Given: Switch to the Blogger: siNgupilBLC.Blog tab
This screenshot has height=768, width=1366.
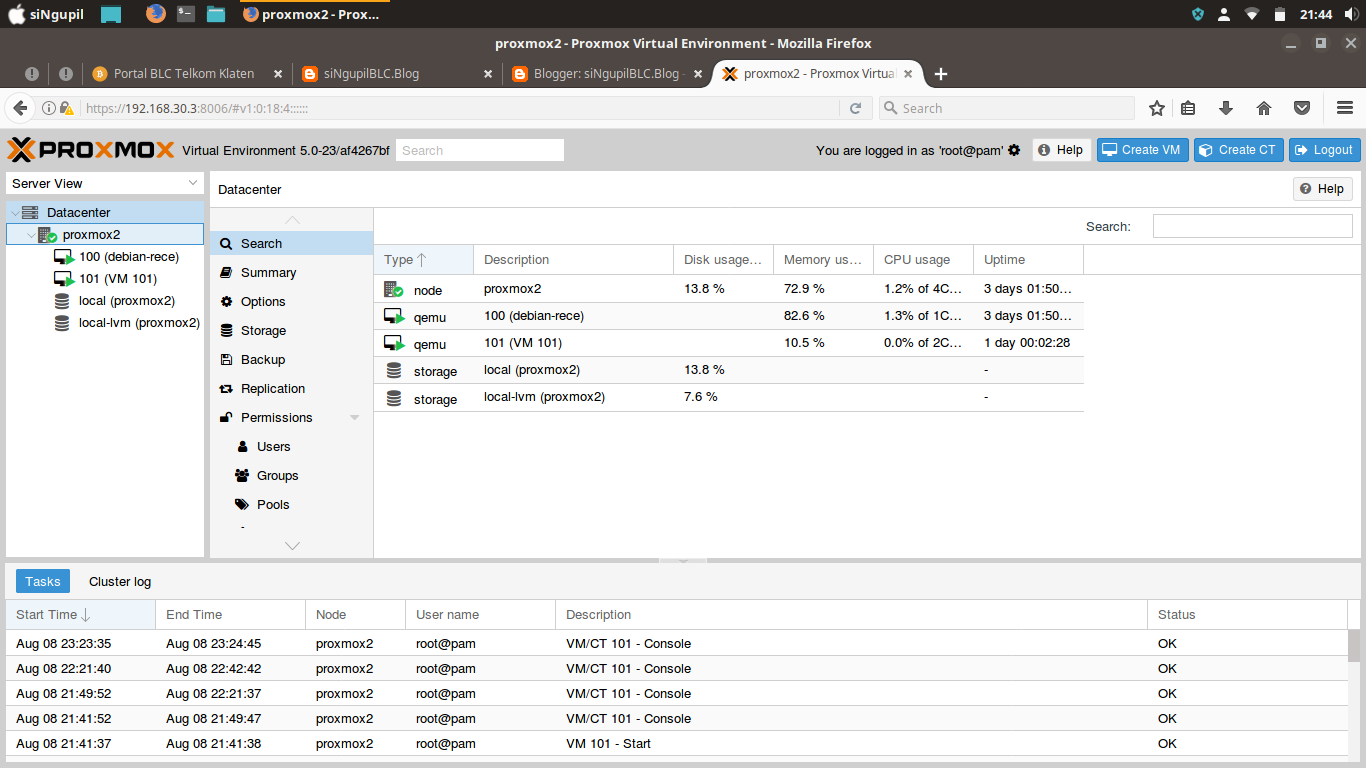Looking at the screenshot, I should tap(607, 73).
